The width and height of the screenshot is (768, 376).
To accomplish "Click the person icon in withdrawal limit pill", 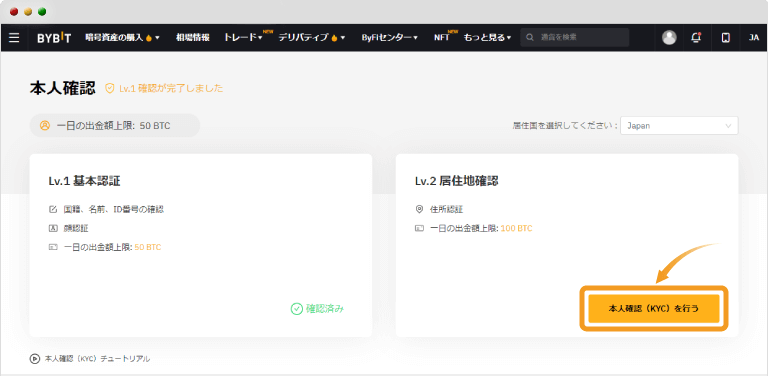I will coord(45,125).
